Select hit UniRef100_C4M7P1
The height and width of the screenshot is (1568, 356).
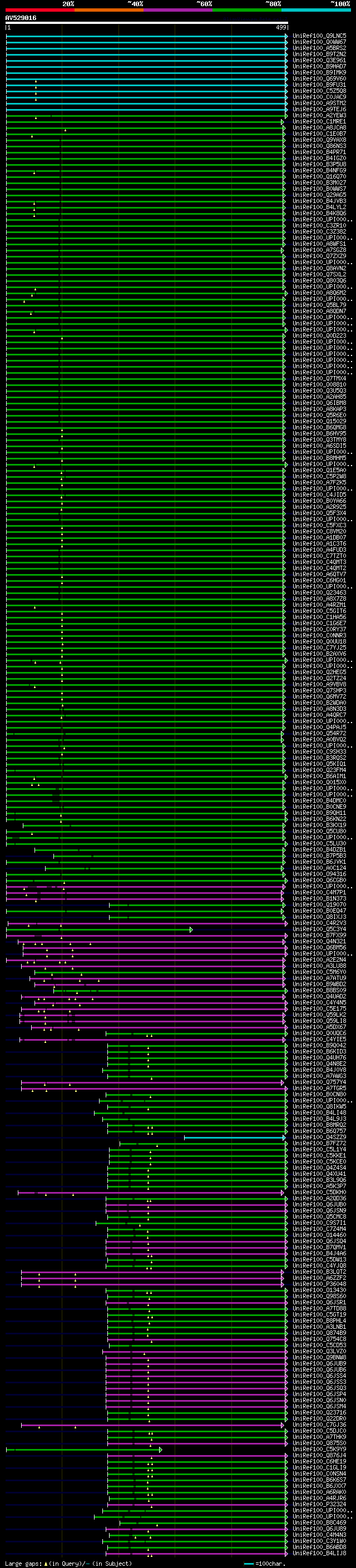[319, 892]
